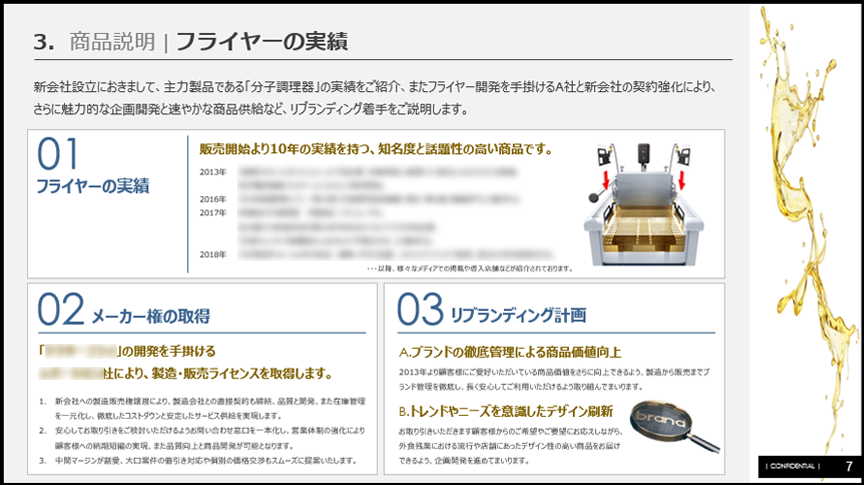Select the large 02 section number
This screenshot has height=485, width=864.
[61, 311]
